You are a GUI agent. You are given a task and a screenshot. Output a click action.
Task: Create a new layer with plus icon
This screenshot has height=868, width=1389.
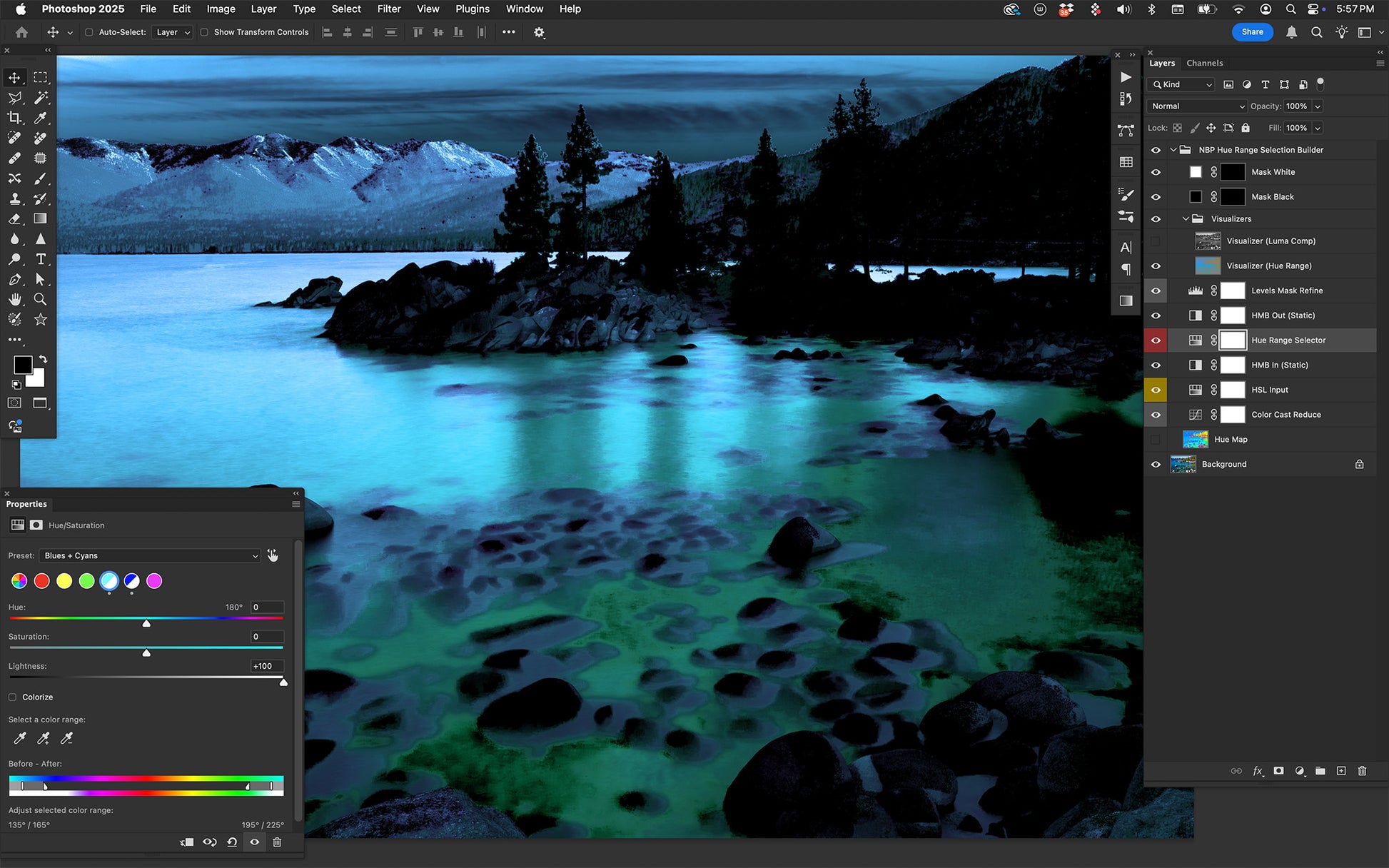[1341, 771]
